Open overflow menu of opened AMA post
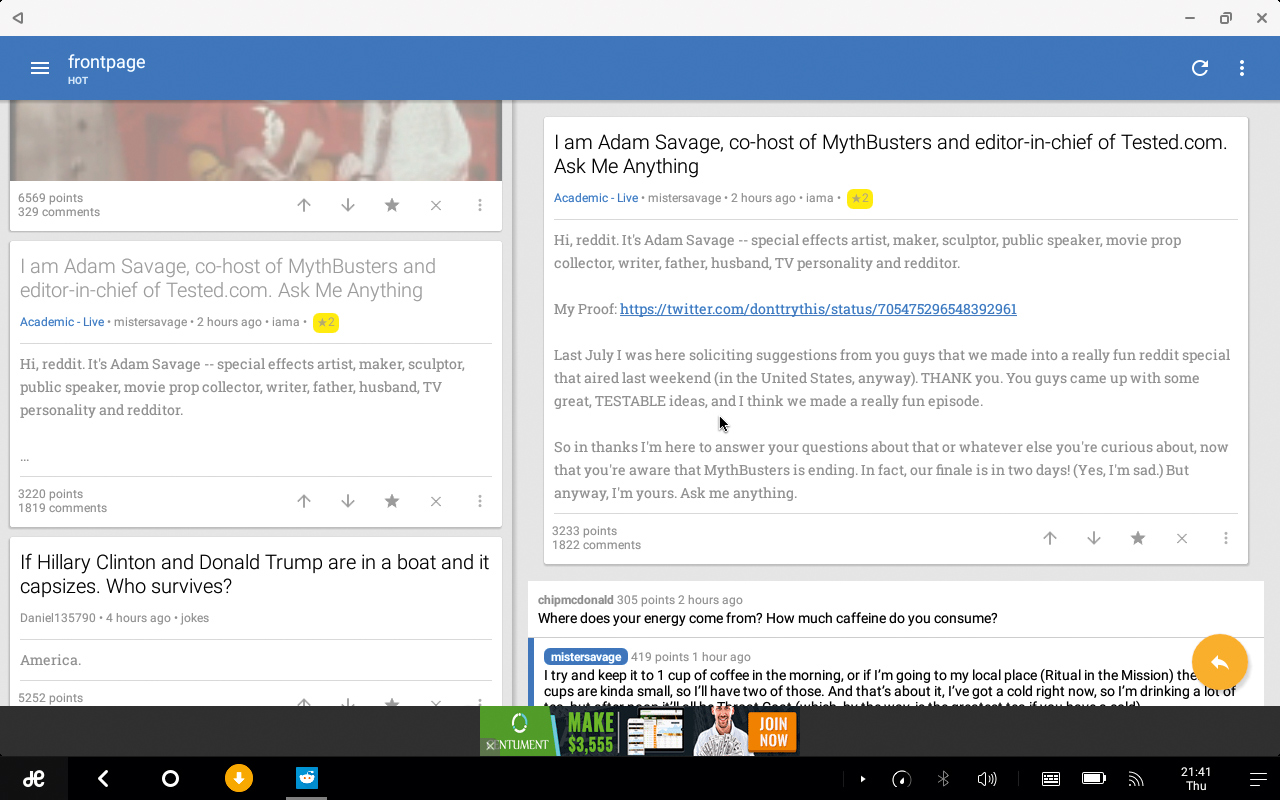Viewport: 1280px width, 800px height. tap(1226, 538)
